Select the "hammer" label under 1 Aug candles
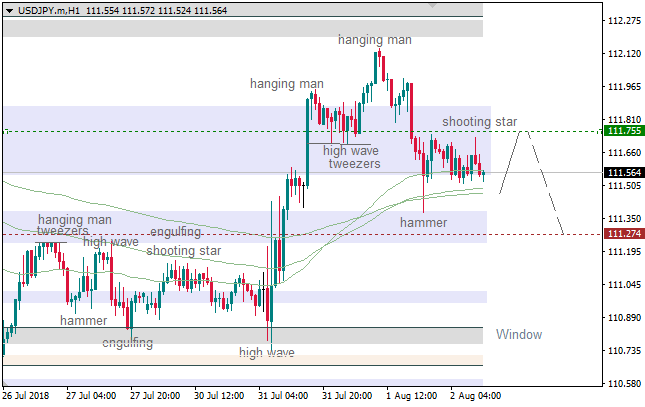This screenshot has height=407, width=645. [423, 221]
